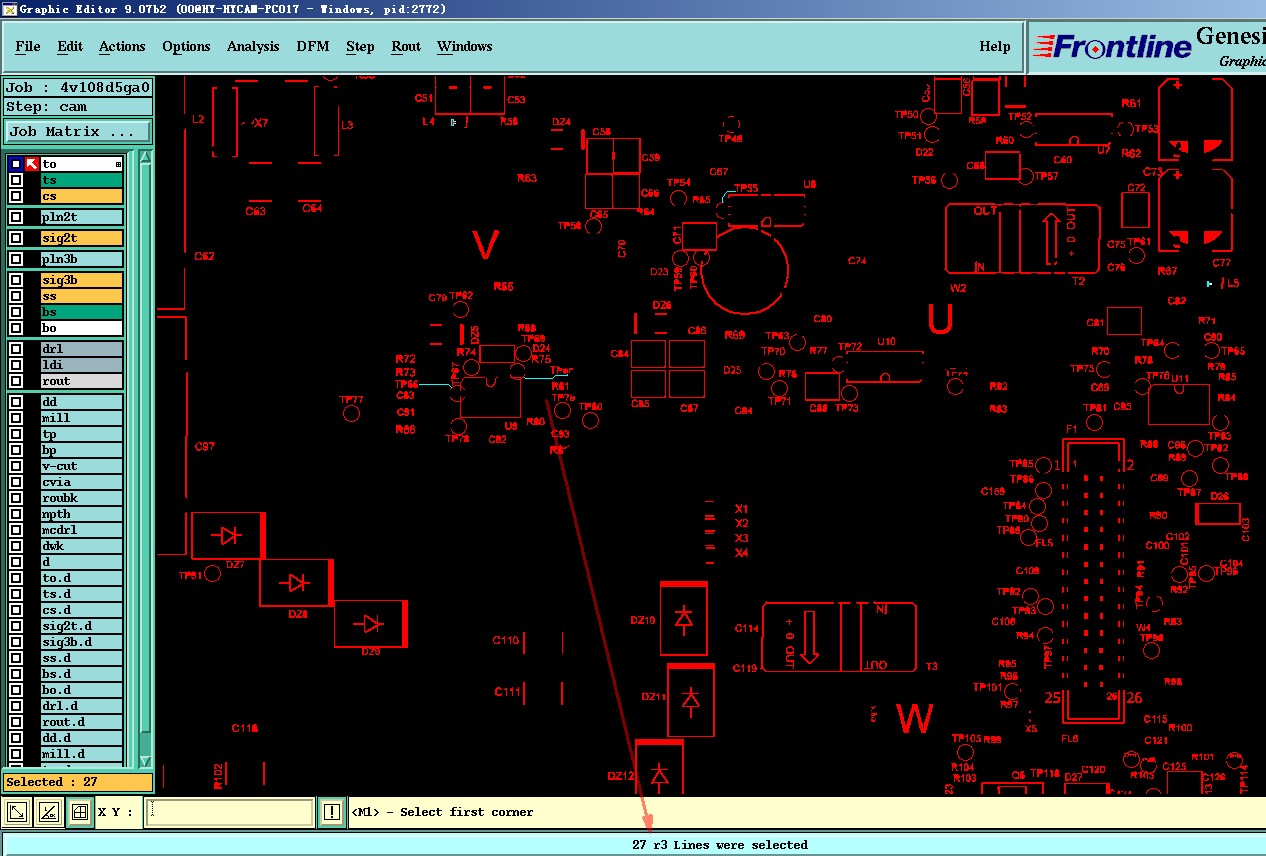1266x856 pixels.
Task: Open the Step menu
Action: 360,46
